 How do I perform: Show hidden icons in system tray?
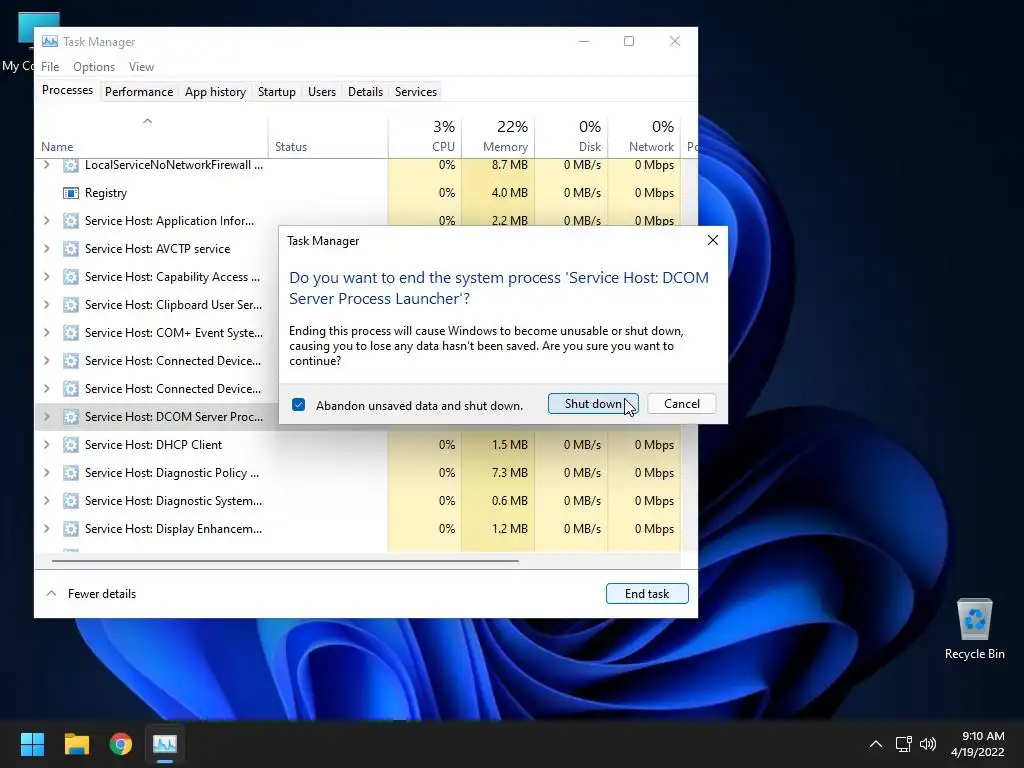pos(876,744)
